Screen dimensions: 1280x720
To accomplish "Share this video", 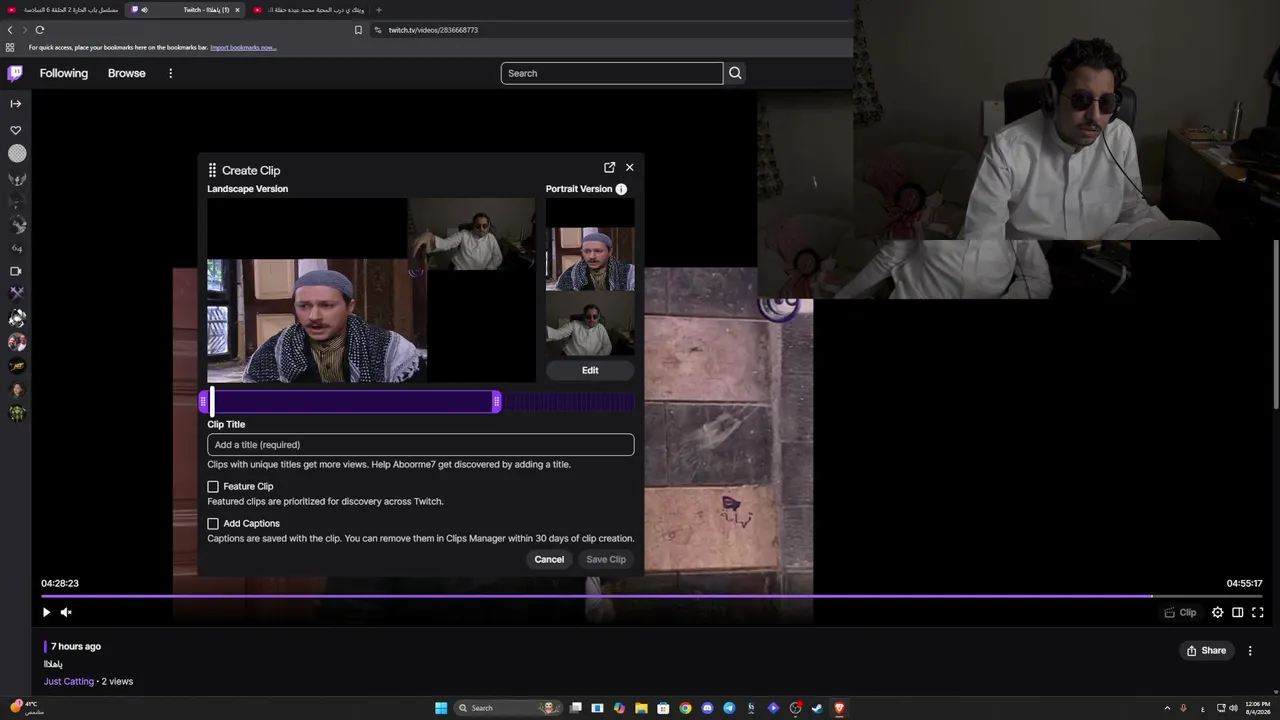I will click(1206, 651).
